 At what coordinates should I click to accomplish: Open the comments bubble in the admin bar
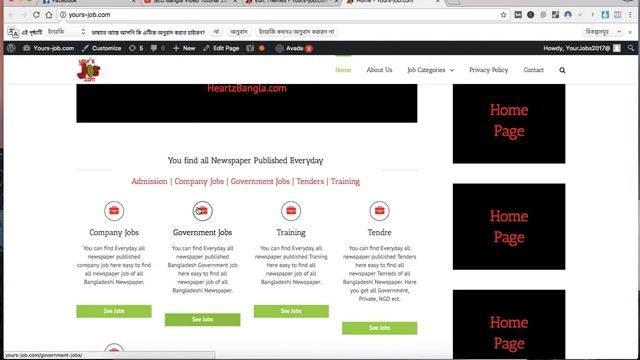tap(158, 48)
